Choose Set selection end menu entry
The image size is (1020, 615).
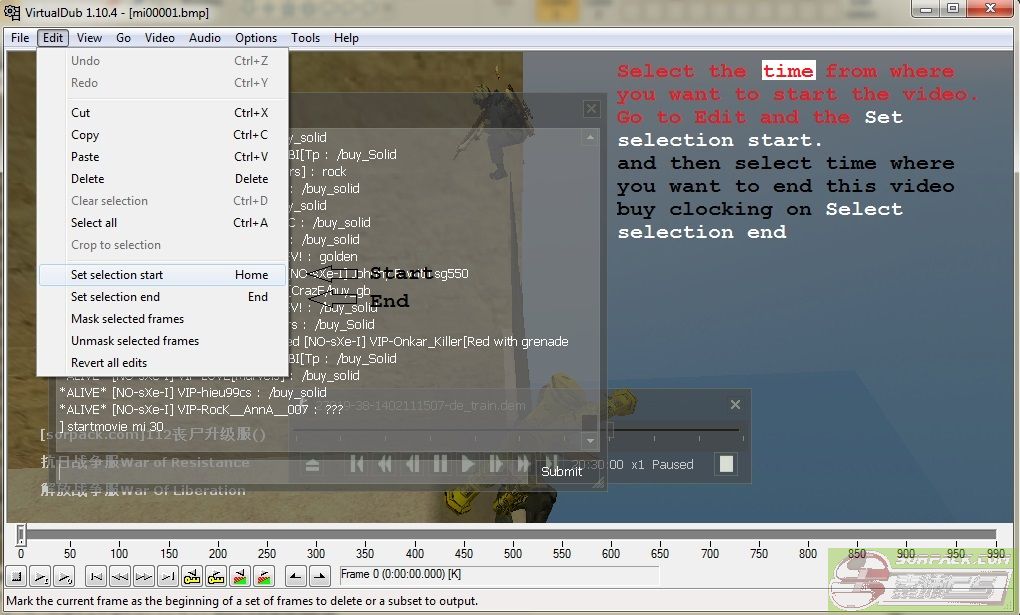click(x=115, y=297)
